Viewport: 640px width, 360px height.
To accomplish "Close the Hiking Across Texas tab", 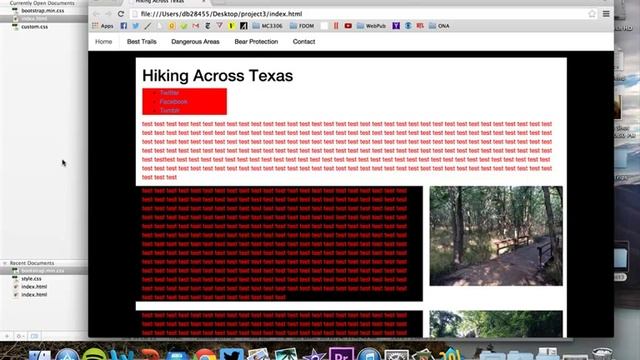I will click(x=203, y=1).
